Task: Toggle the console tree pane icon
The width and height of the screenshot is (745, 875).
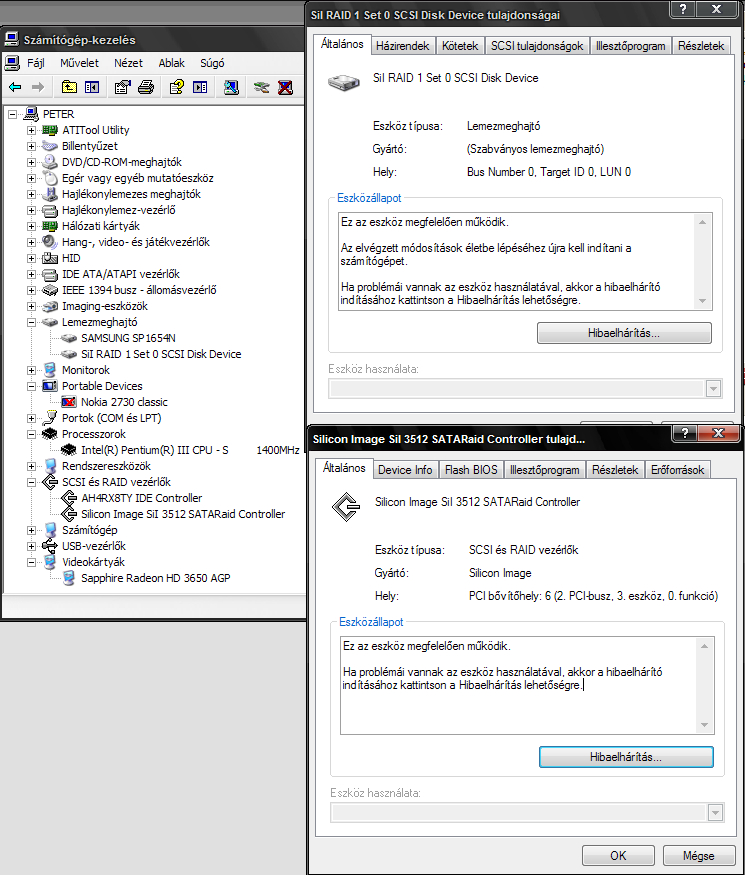Action: [x=92, y=87]
